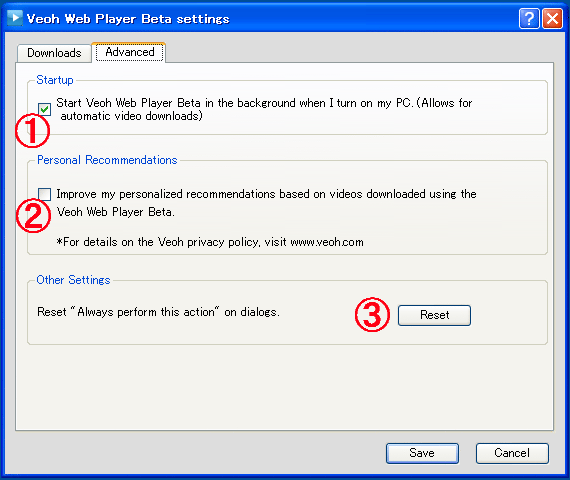The image size is (570, 480).
Task: Disable starting Veoh in background at startup
Action: pyautogui.click(x=44, y=109)
